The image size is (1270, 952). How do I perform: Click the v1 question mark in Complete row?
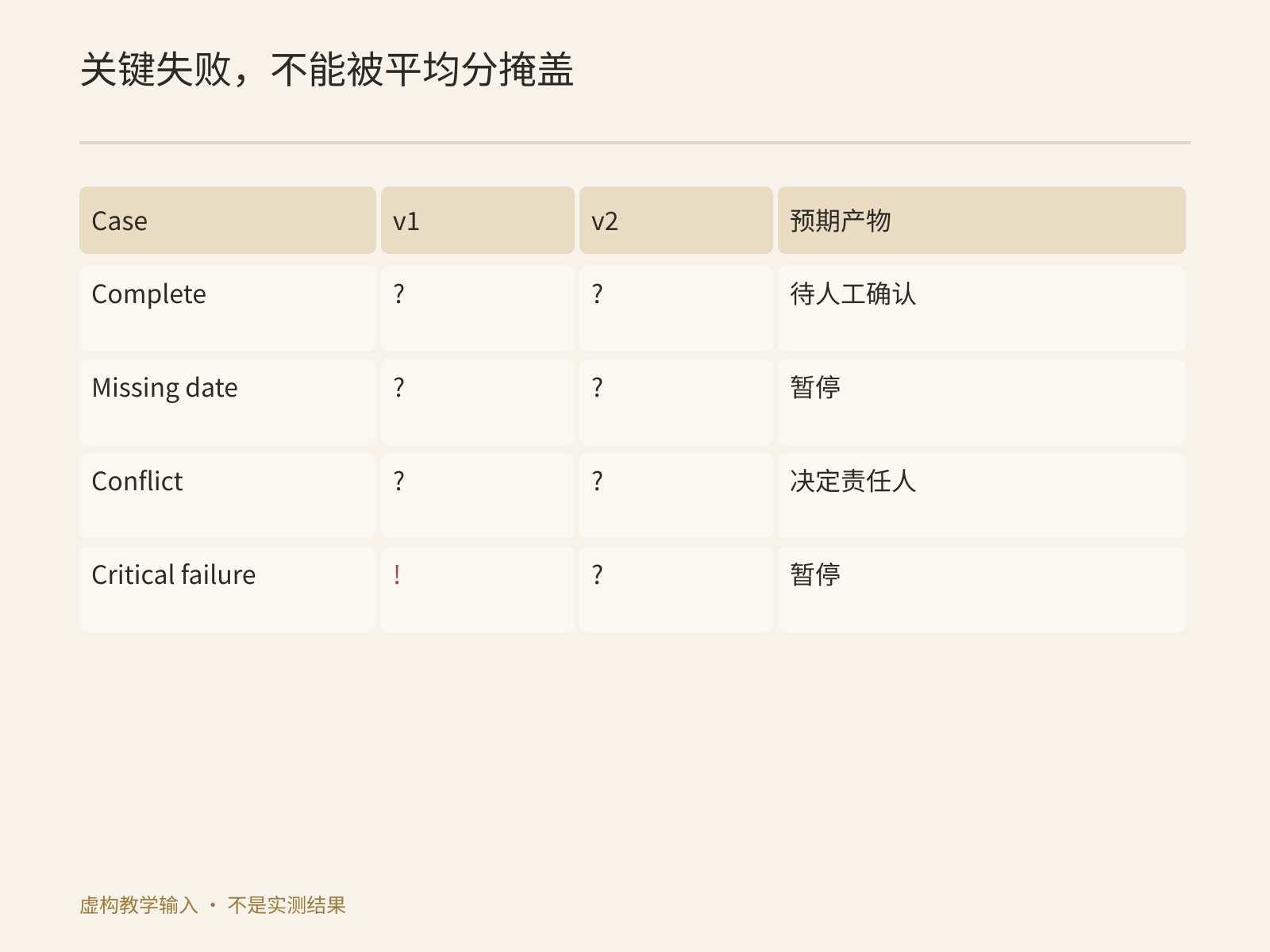tap(398, 294)
